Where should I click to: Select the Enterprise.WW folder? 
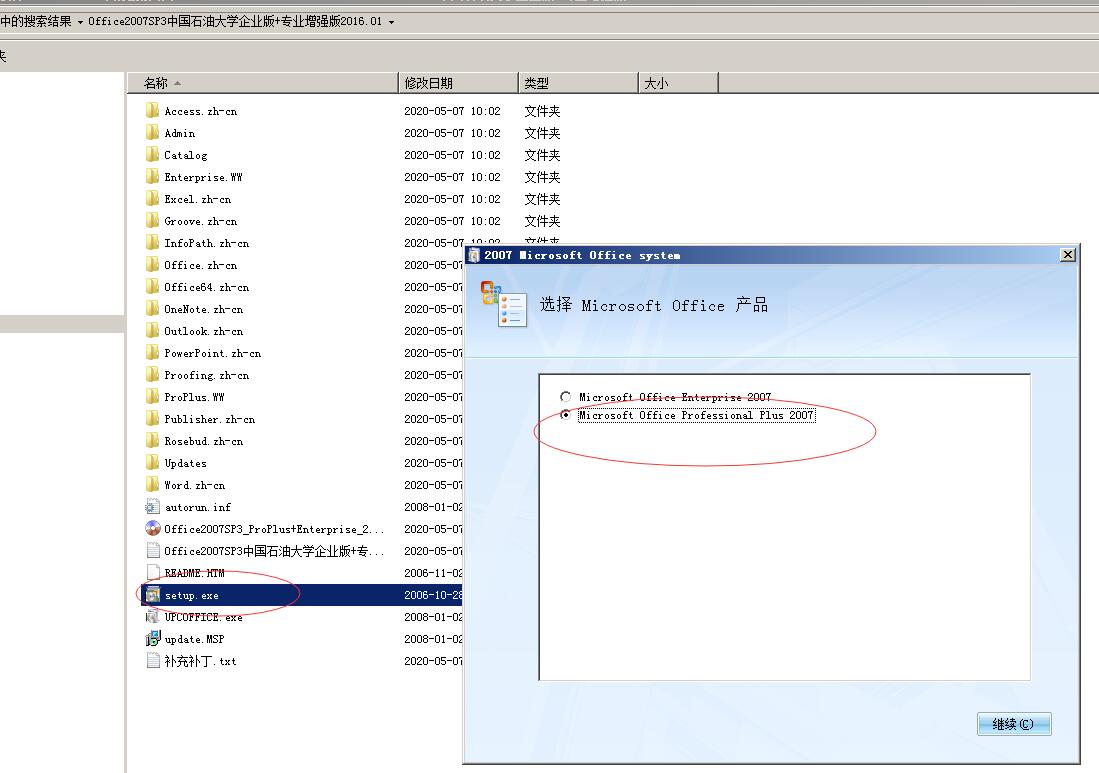click(202, 177)
